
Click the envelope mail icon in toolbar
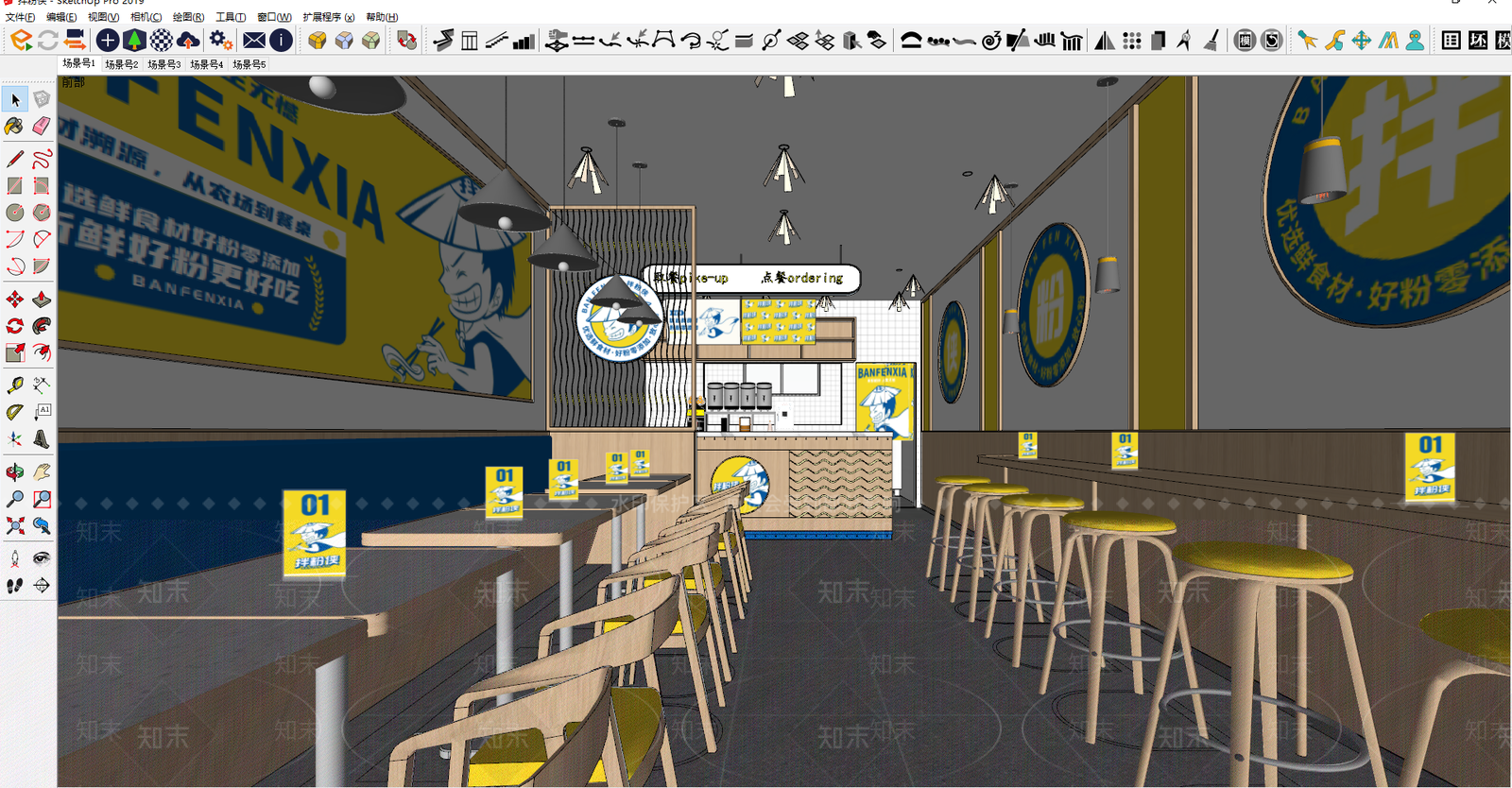(254, 40)
